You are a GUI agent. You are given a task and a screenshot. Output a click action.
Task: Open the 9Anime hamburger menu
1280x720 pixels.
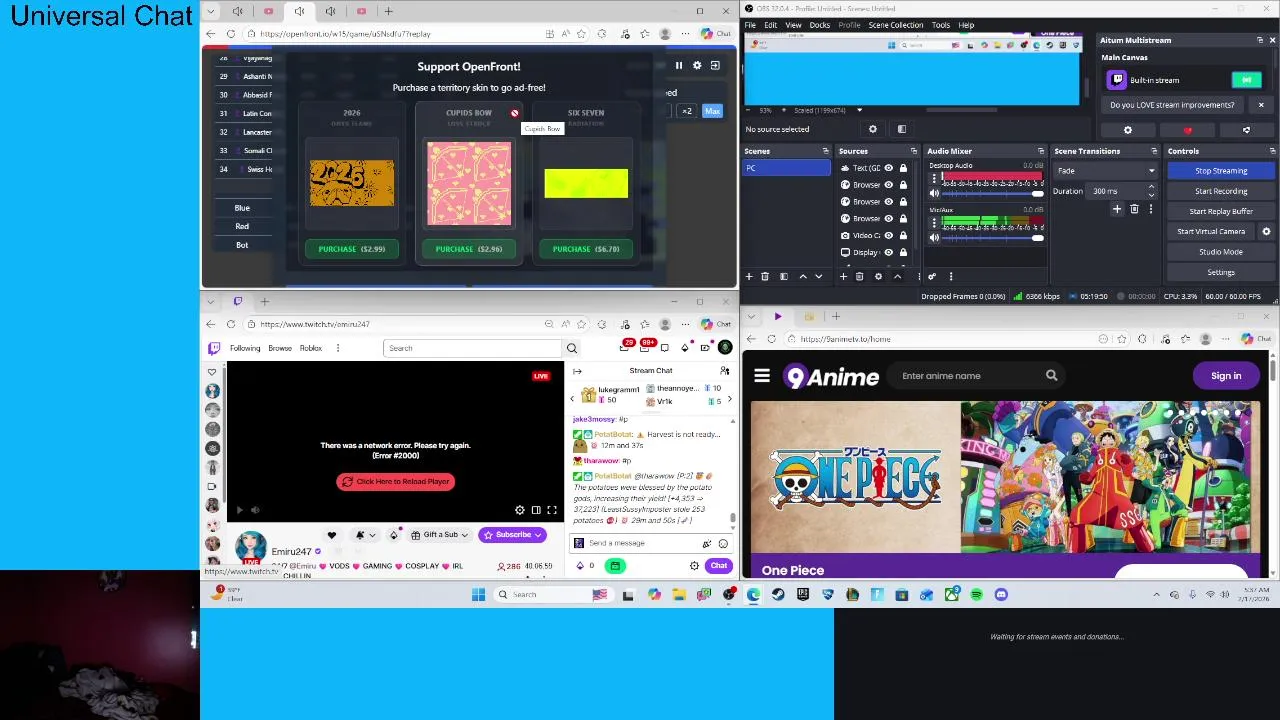[x=762, y=376]
